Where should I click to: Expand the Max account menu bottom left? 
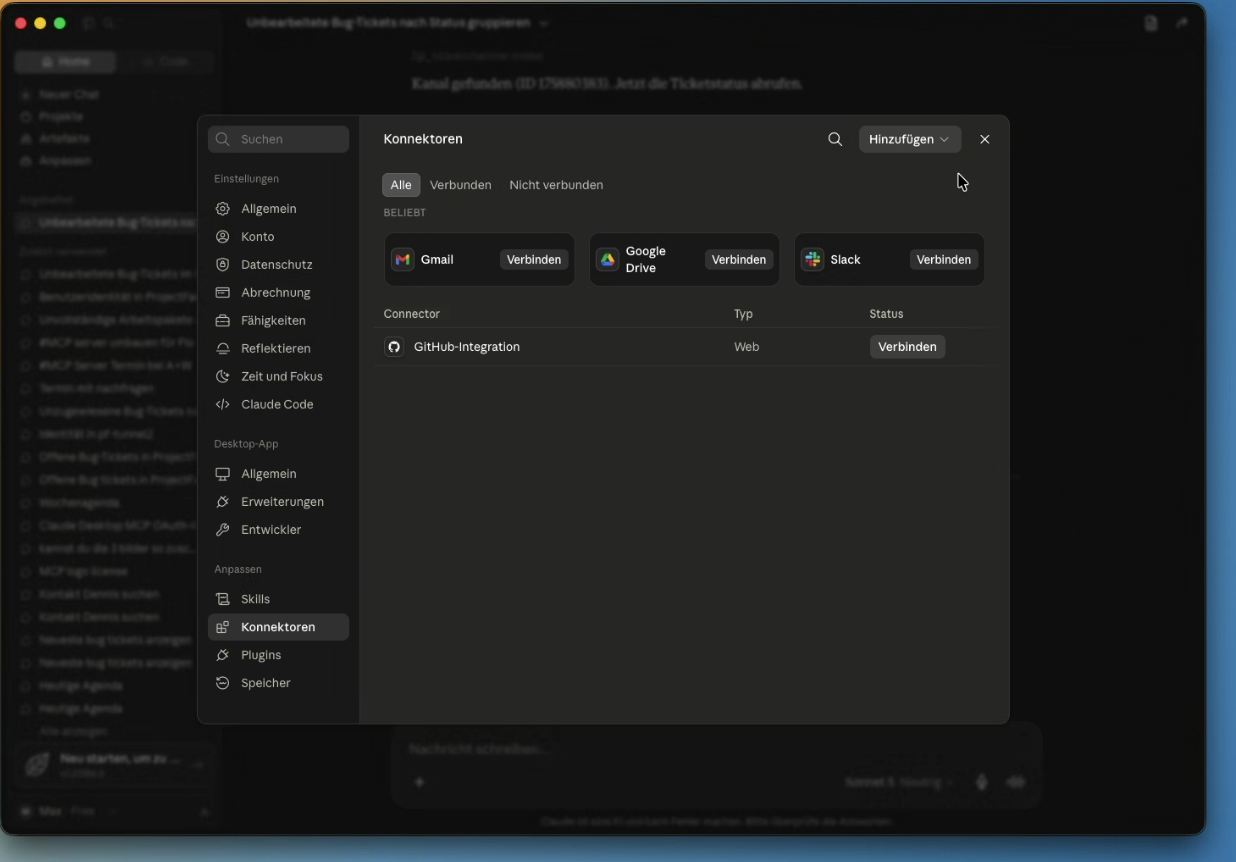point(112,811)
